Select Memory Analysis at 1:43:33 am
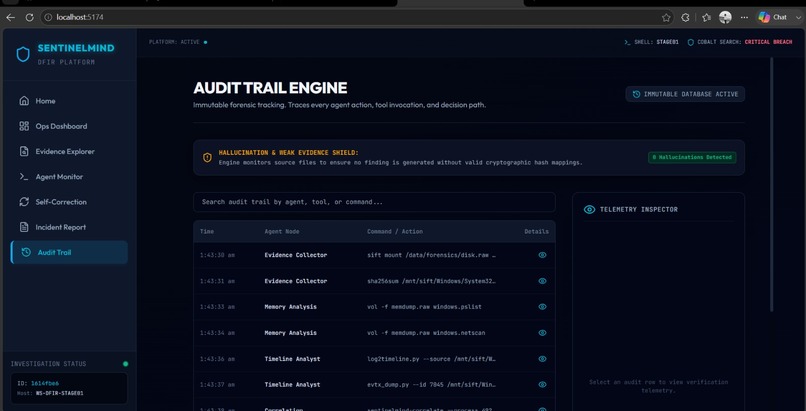This screenshot has width=806, height=411. point(290,307)
